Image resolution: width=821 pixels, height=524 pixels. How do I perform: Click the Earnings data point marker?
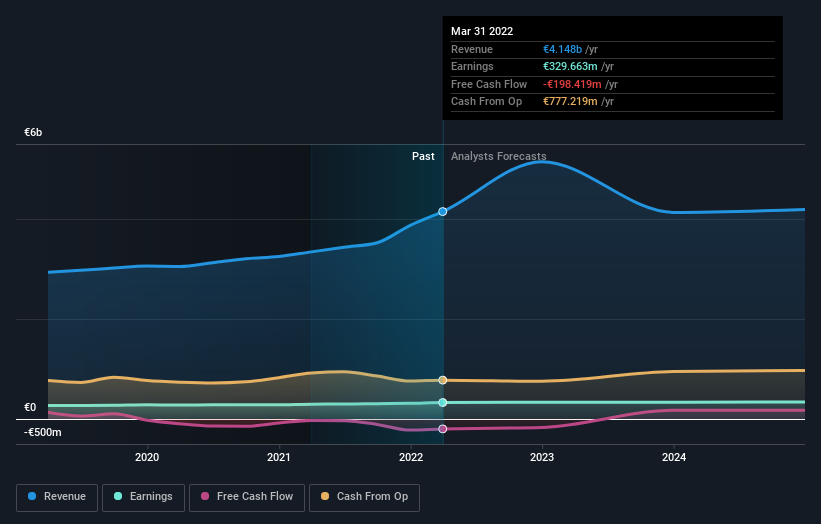point(443,403)
